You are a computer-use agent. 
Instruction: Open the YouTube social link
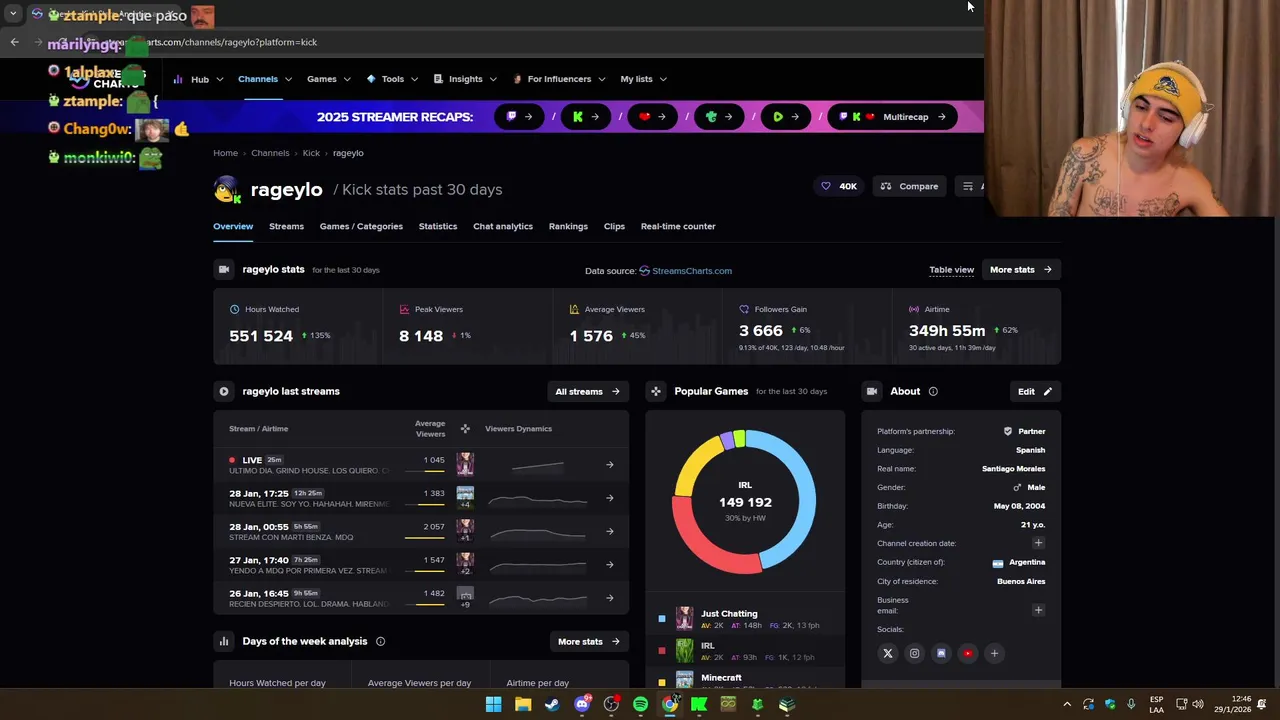point(967,653)
